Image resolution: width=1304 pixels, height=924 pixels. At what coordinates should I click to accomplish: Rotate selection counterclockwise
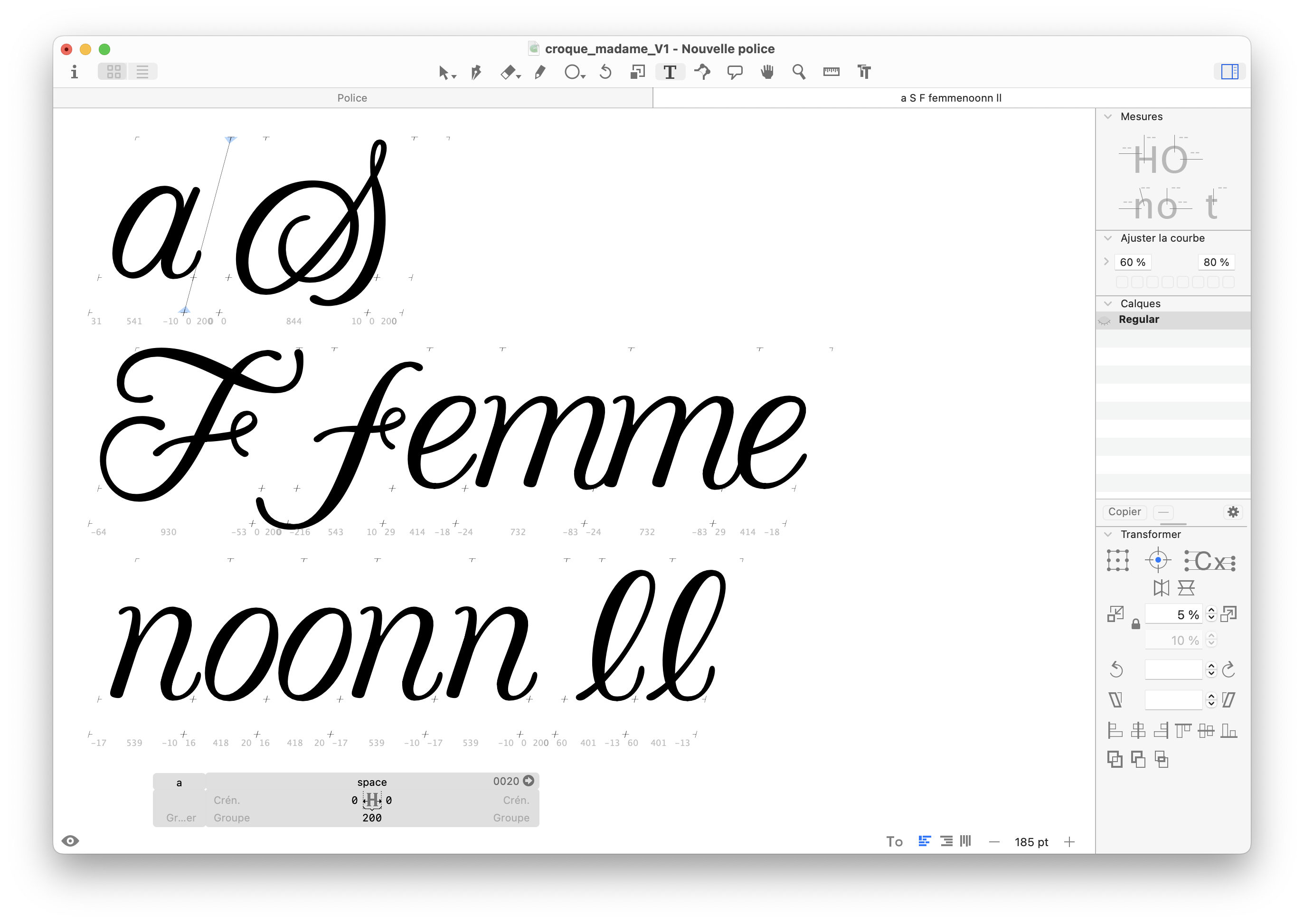tap(1115, 670)
